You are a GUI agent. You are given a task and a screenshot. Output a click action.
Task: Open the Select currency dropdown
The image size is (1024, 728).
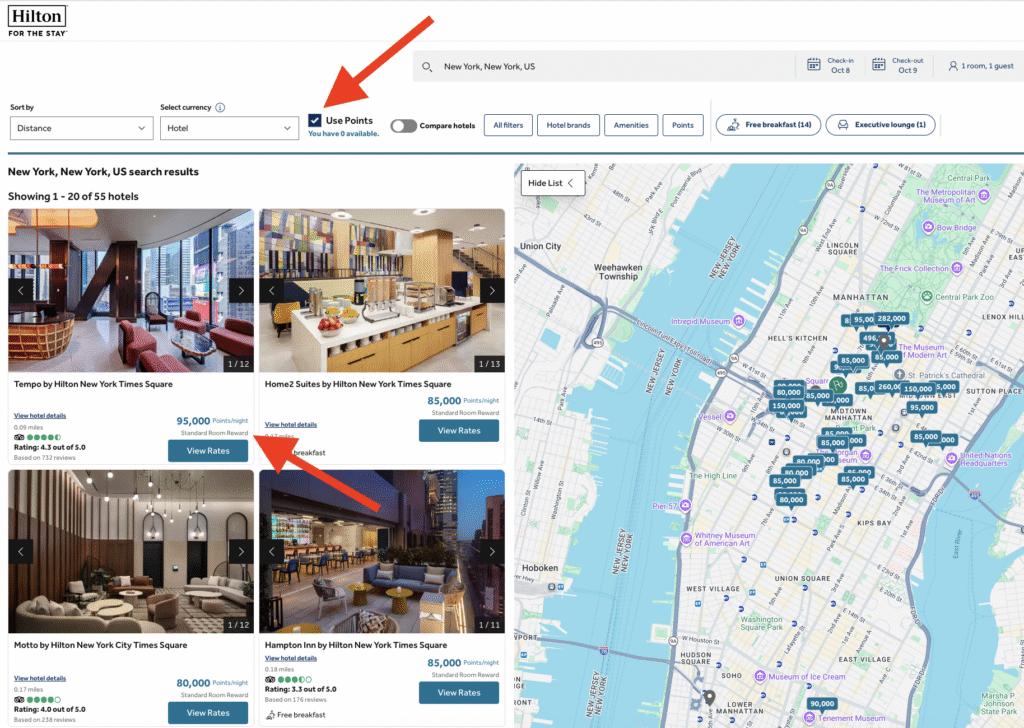click(x=229, y=128)
